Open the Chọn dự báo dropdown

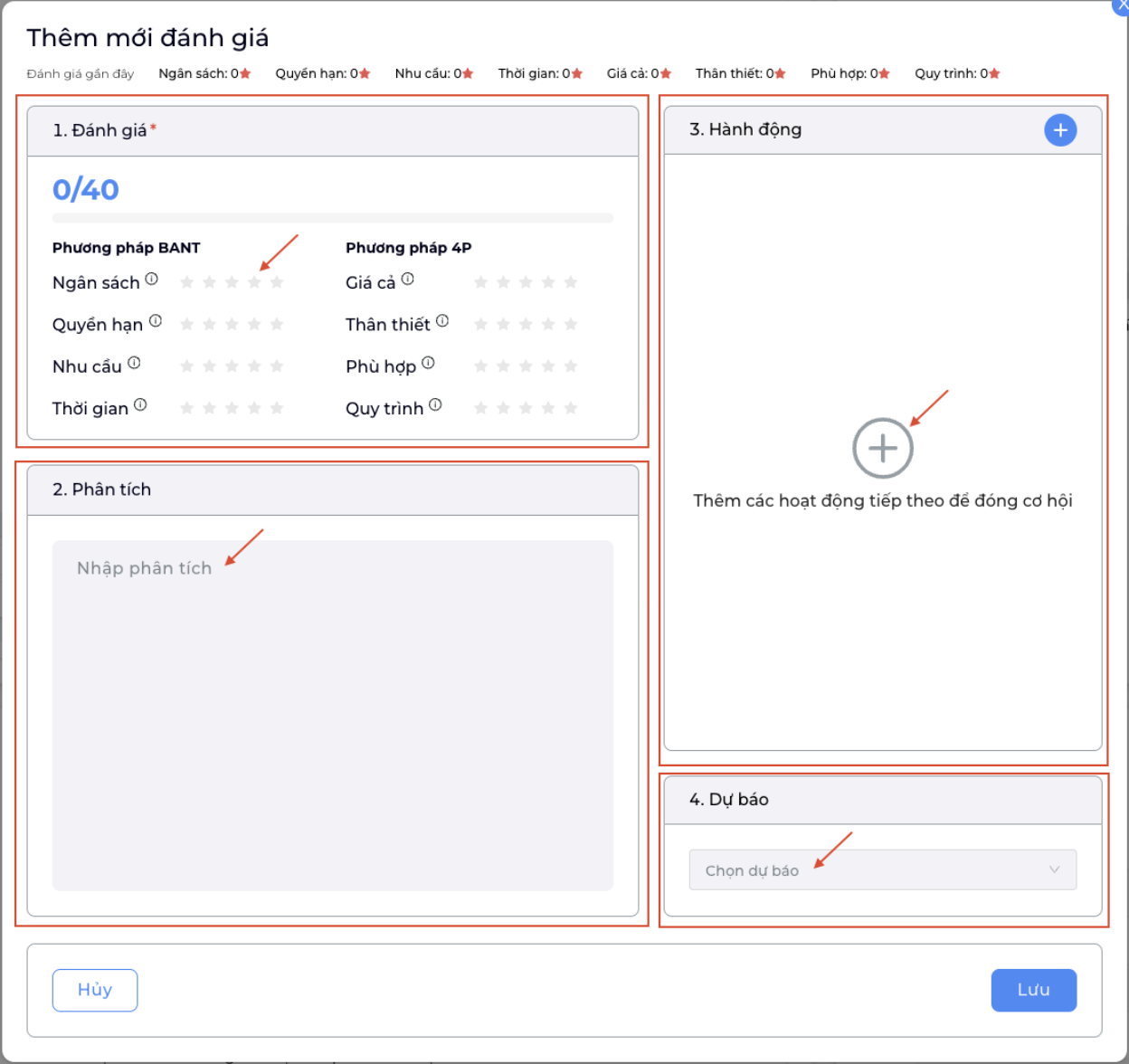tap(883, 869)
